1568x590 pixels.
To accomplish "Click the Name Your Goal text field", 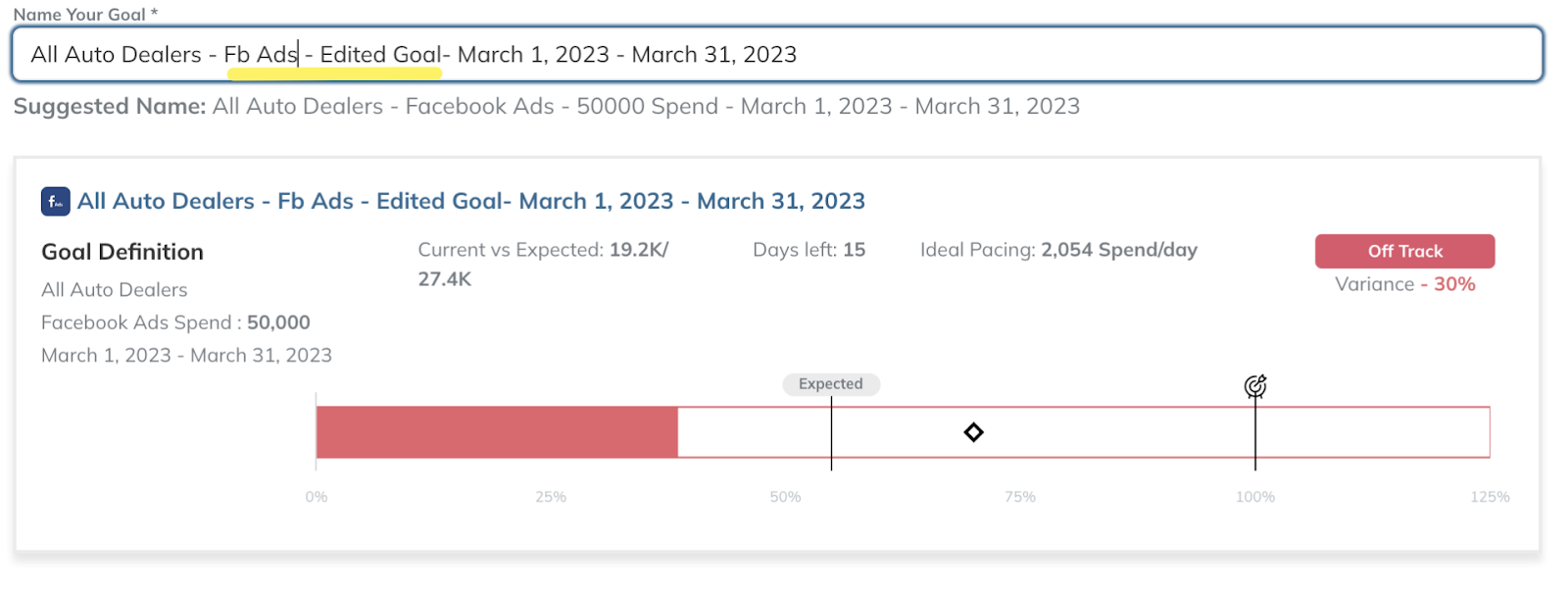I will coord(776,55).
